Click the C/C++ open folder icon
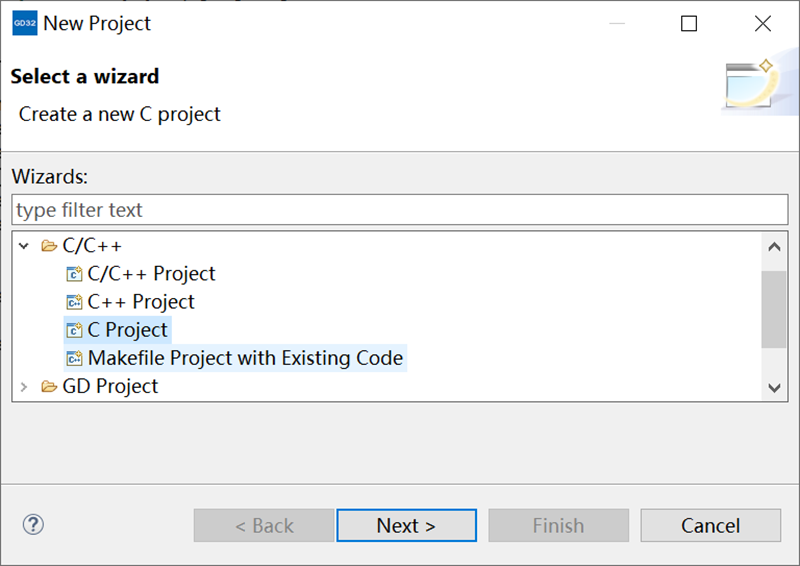The image size is (800, 566). click(x=49, y=246)
